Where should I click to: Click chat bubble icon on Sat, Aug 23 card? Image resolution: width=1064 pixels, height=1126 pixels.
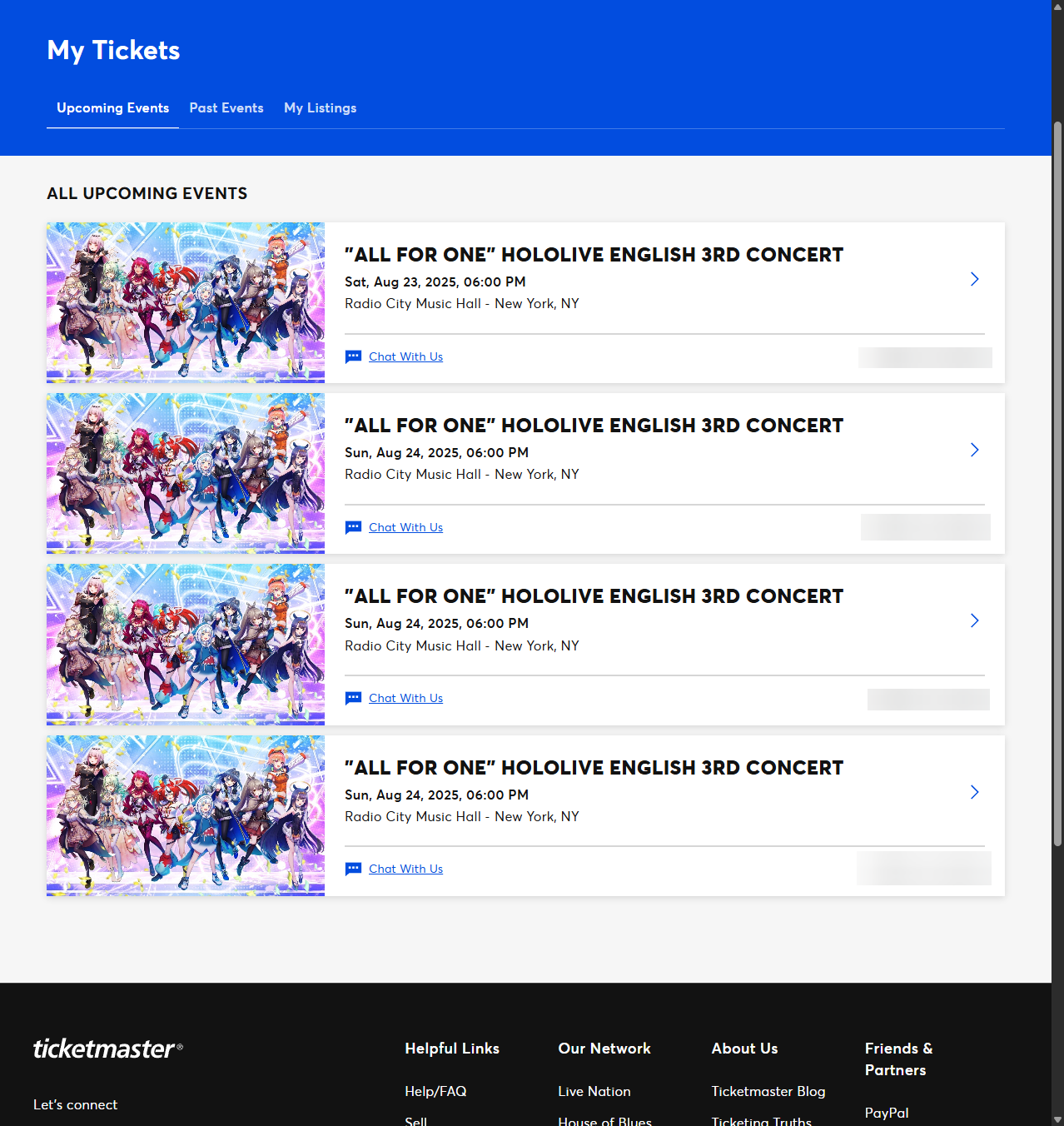tap(353, 356)
